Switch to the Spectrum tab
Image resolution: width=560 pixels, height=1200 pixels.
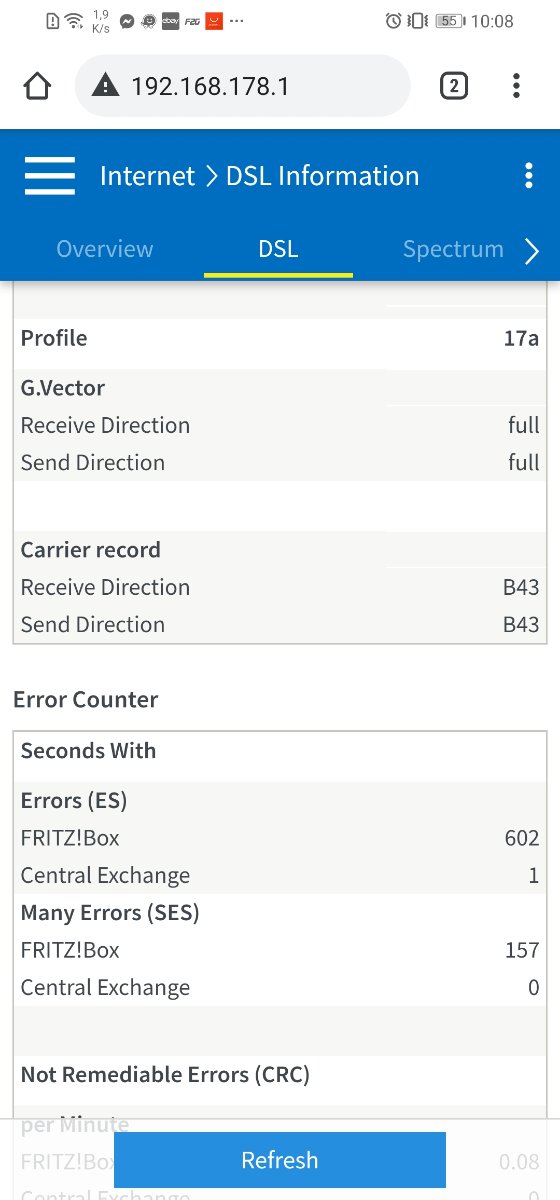(x=453, y=249)
